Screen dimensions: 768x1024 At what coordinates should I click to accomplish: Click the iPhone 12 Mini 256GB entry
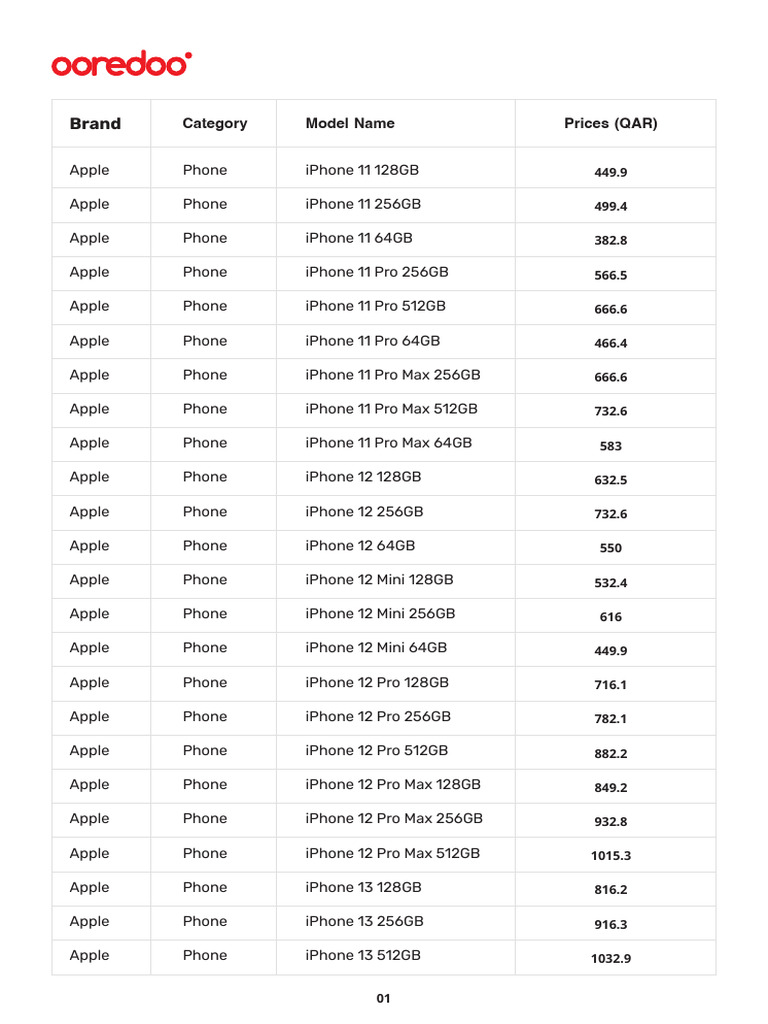tap(380, 614)
